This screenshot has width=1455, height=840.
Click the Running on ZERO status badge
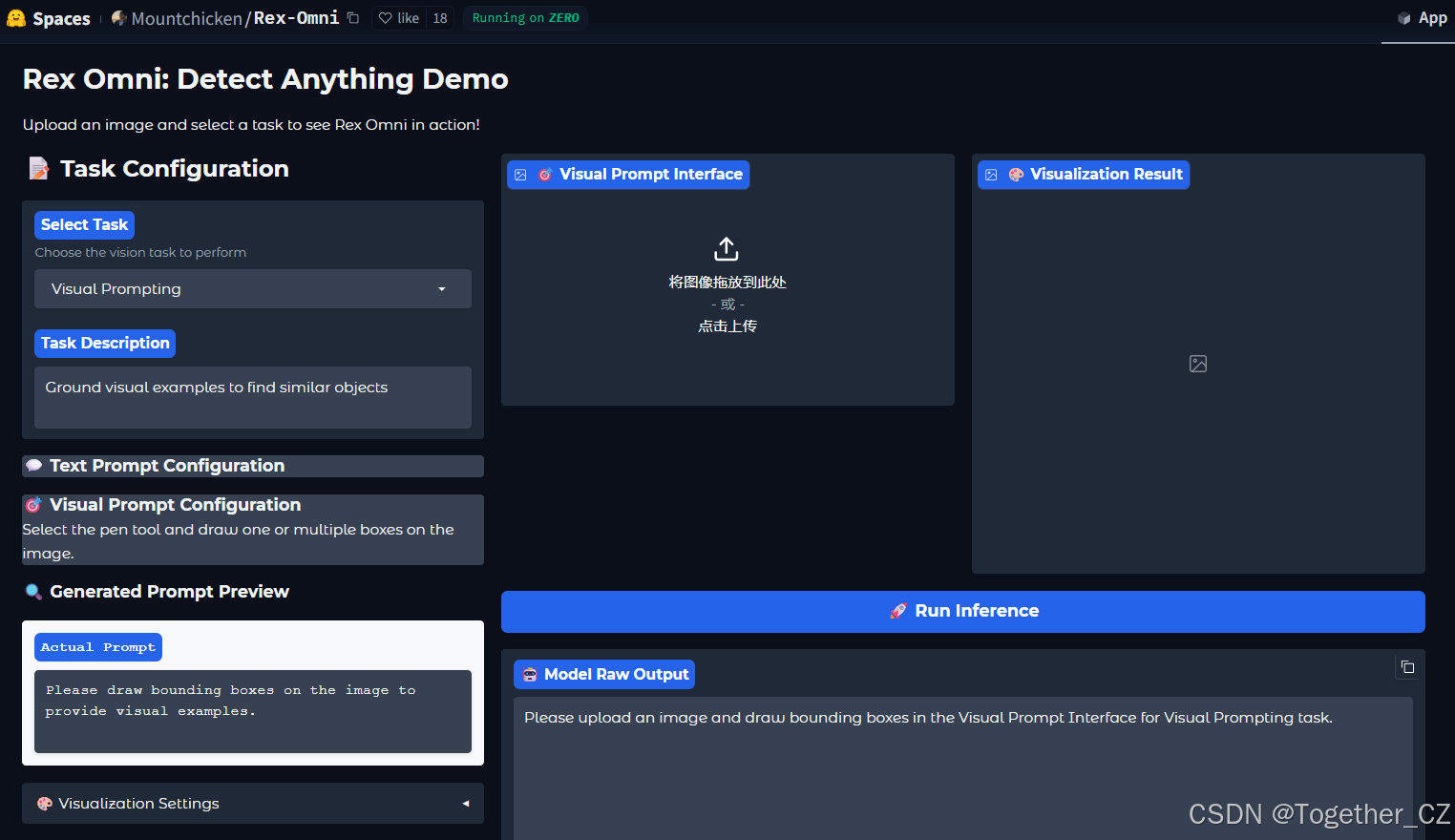[525, 18]
